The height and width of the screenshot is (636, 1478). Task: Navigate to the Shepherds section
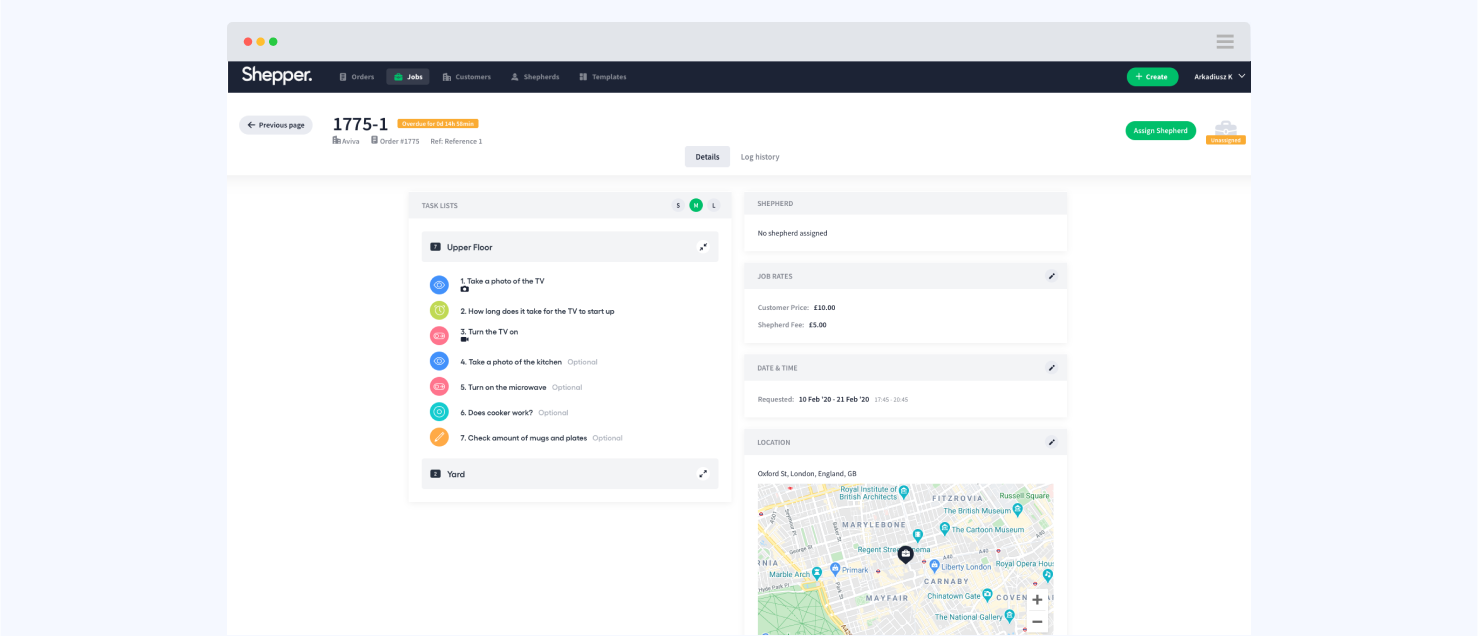(534, 76)
